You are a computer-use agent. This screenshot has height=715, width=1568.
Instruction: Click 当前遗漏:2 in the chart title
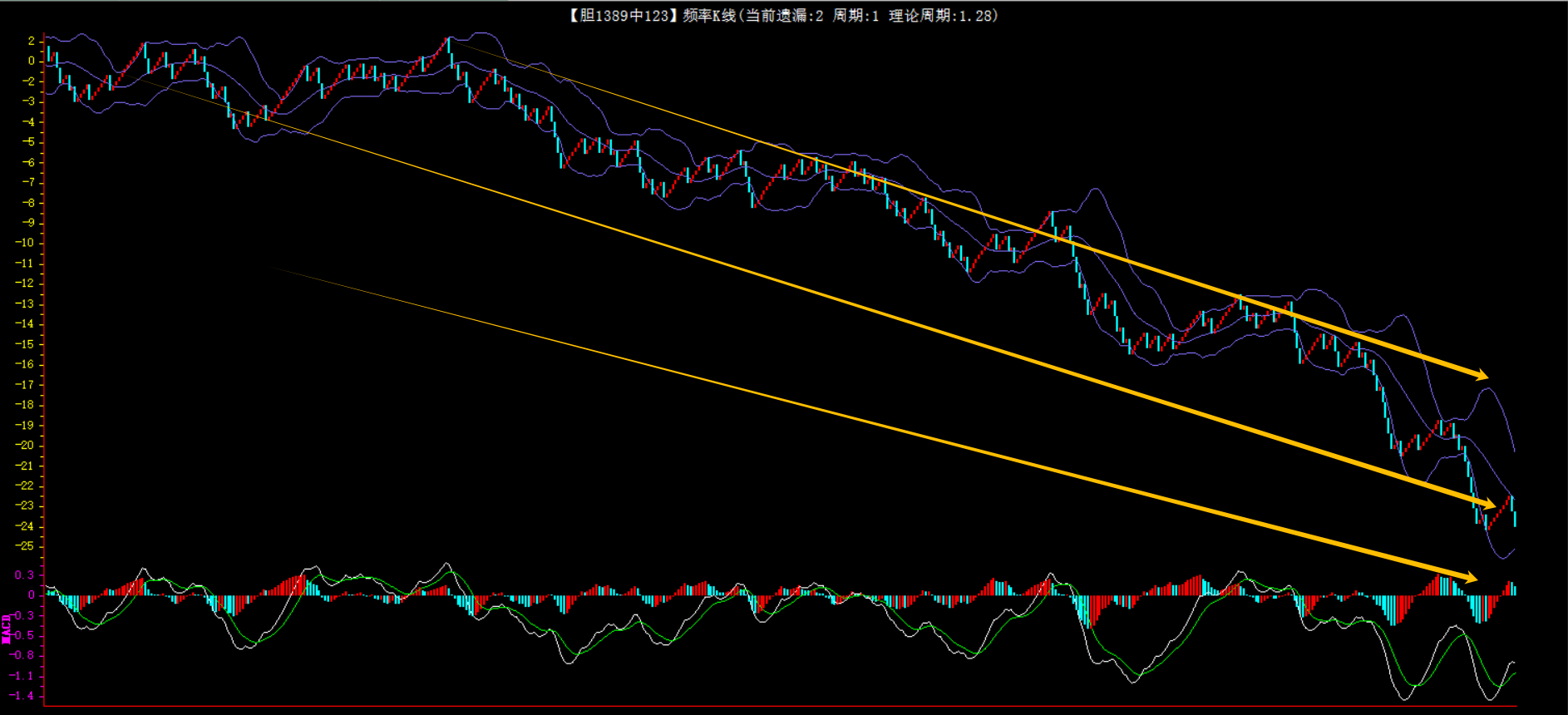click(x=783, y=16)
